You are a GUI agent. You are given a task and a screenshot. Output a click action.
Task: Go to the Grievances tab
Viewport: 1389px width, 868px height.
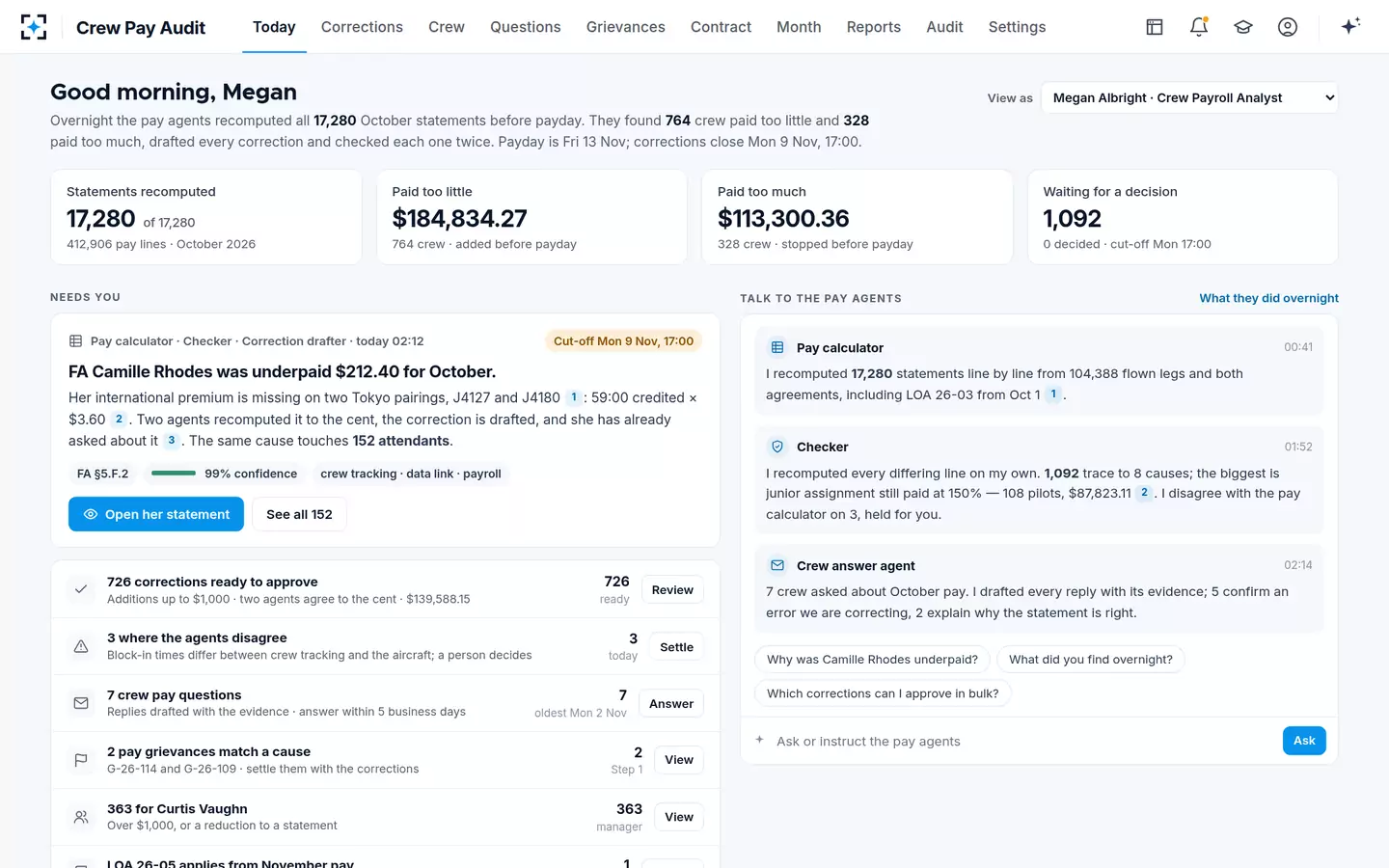pyautogui.click(x=626, y=27)
